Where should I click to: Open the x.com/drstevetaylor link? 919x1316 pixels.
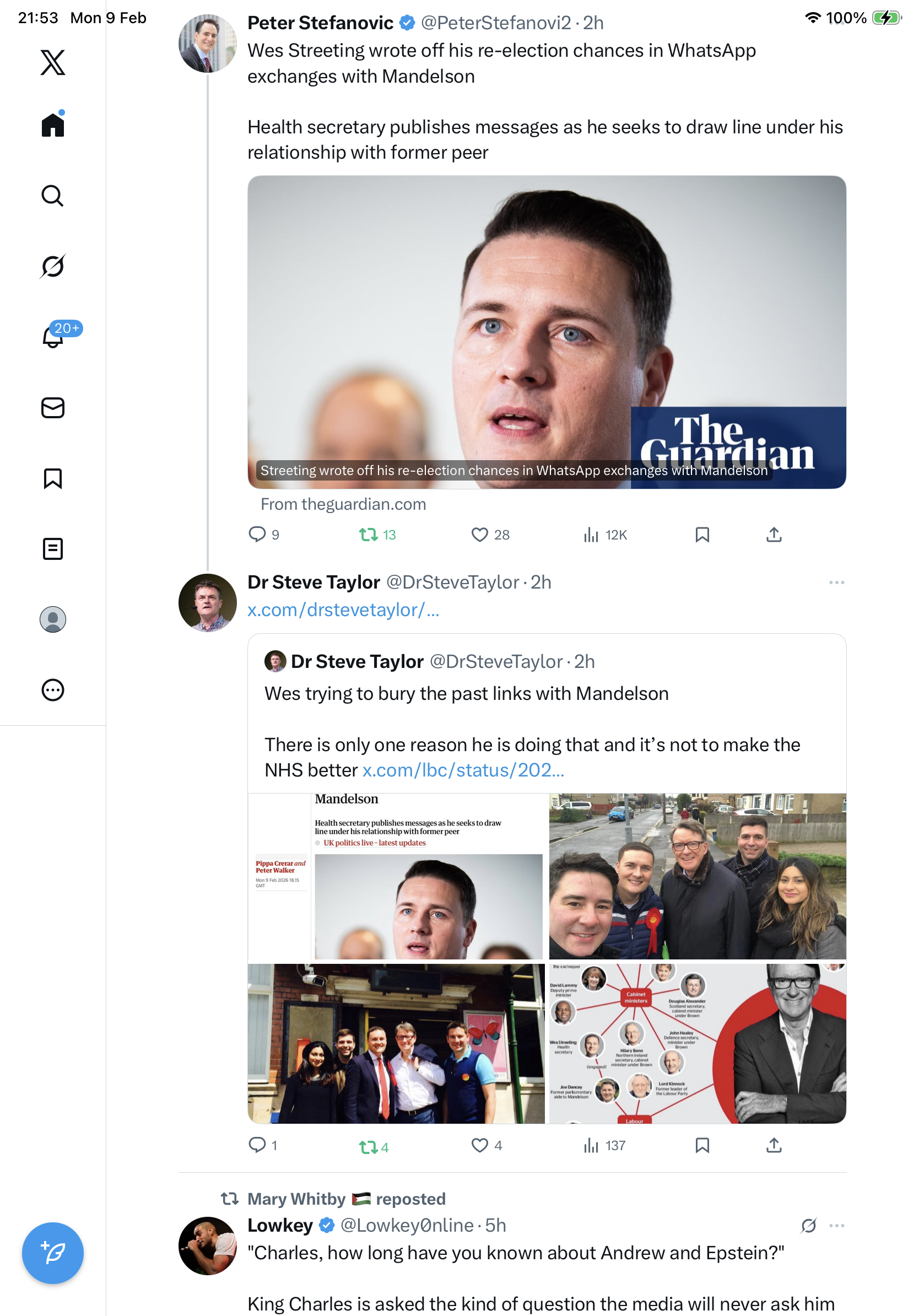pos(343,610)
